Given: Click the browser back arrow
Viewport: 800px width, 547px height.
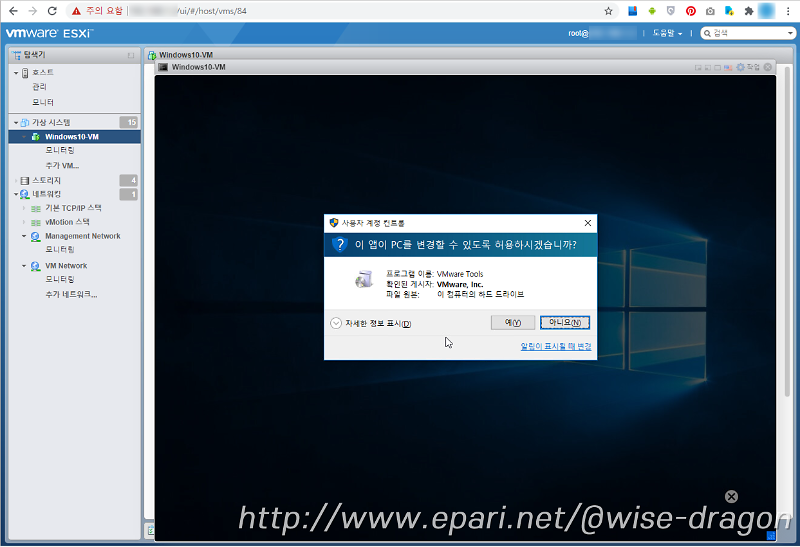Looking at the screenshot, I should click(x=13, y=11).
